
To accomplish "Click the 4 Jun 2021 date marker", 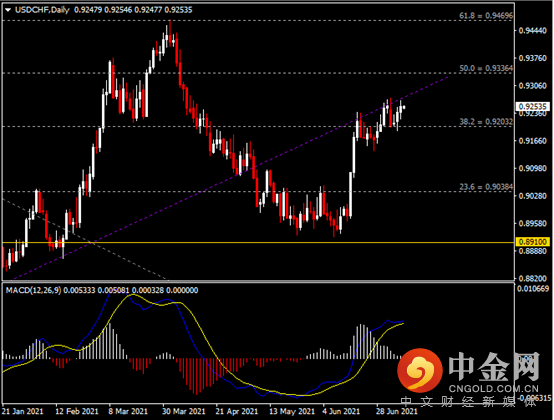I will click(x=341, y=412).
